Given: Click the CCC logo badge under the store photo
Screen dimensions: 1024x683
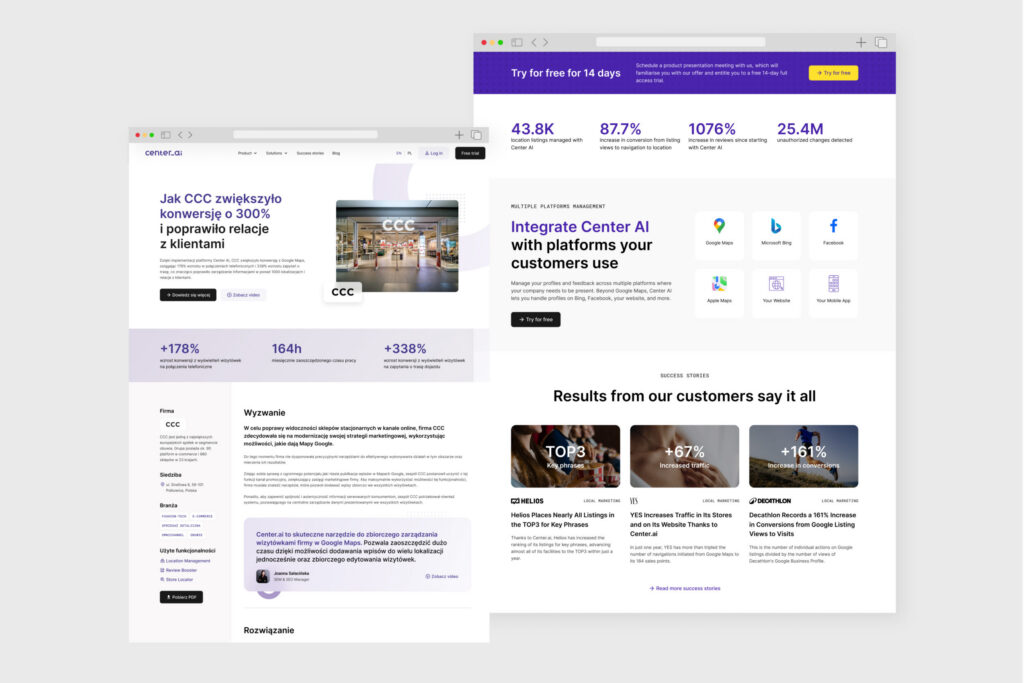Looking at the screenshot, I should (x=343, y=292).
